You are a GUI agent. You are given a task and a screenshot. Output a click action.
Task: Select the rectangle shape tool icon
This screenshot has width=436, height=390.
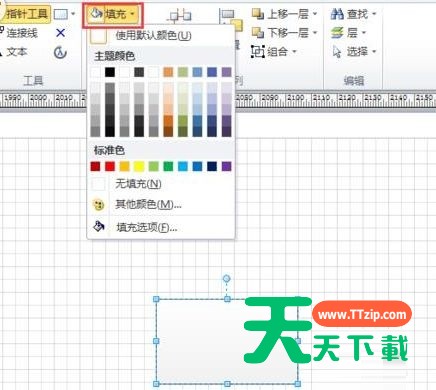pyautogui.click(x=61, y=14)
